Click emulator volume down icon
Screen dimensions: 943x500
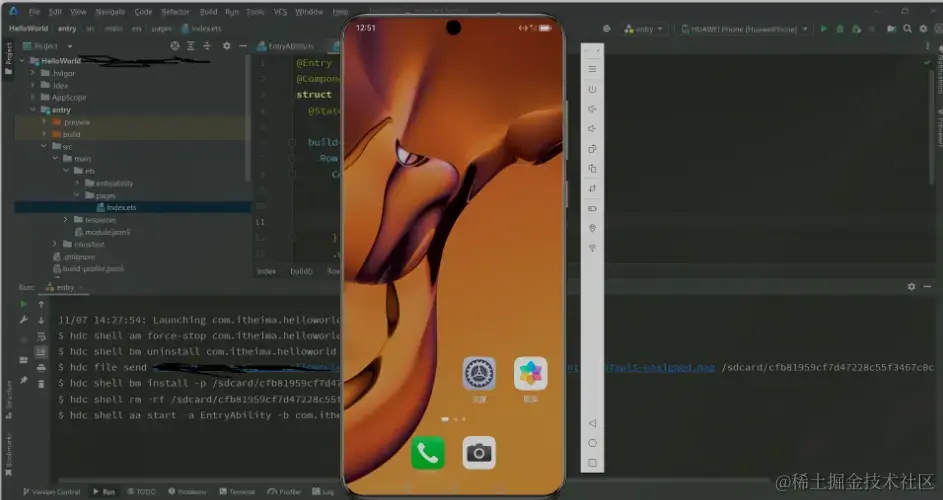592,129
